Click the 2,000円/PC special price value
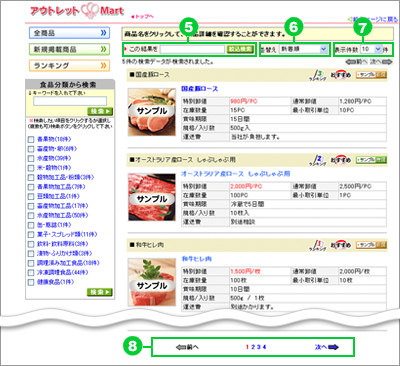 tap(246, 186)
